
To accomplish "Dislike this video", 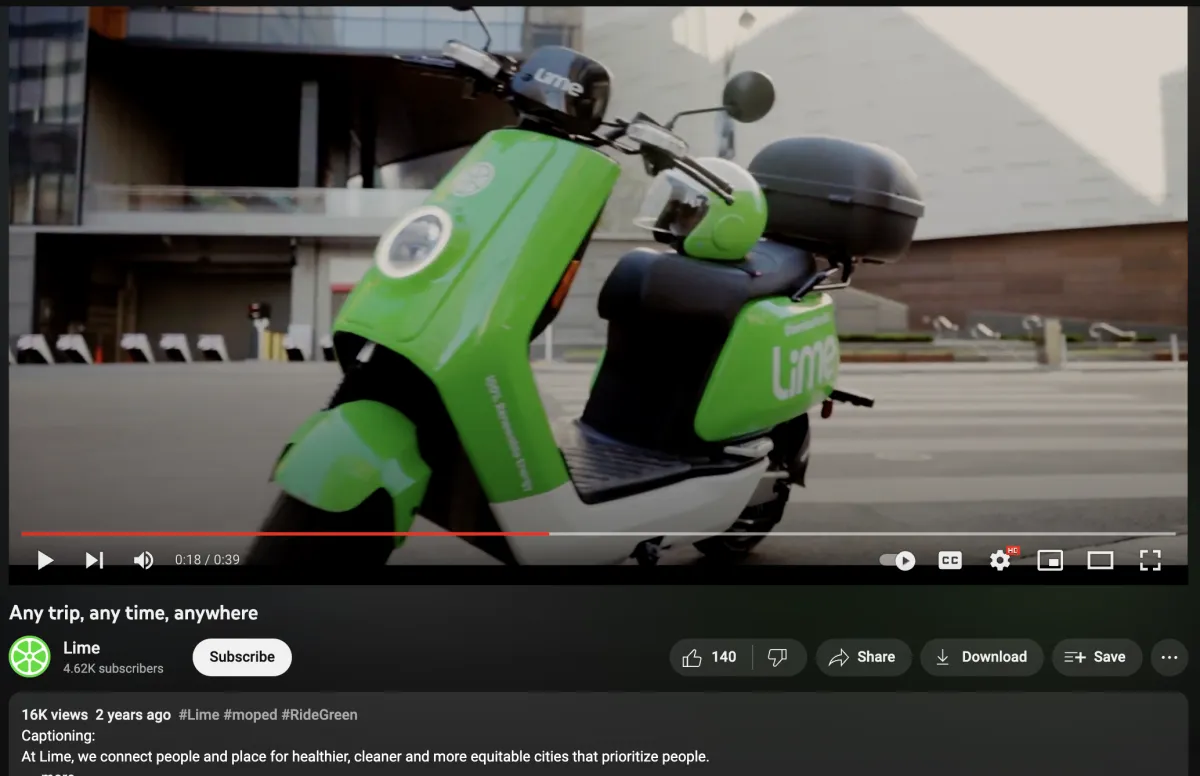I will 778,657.
